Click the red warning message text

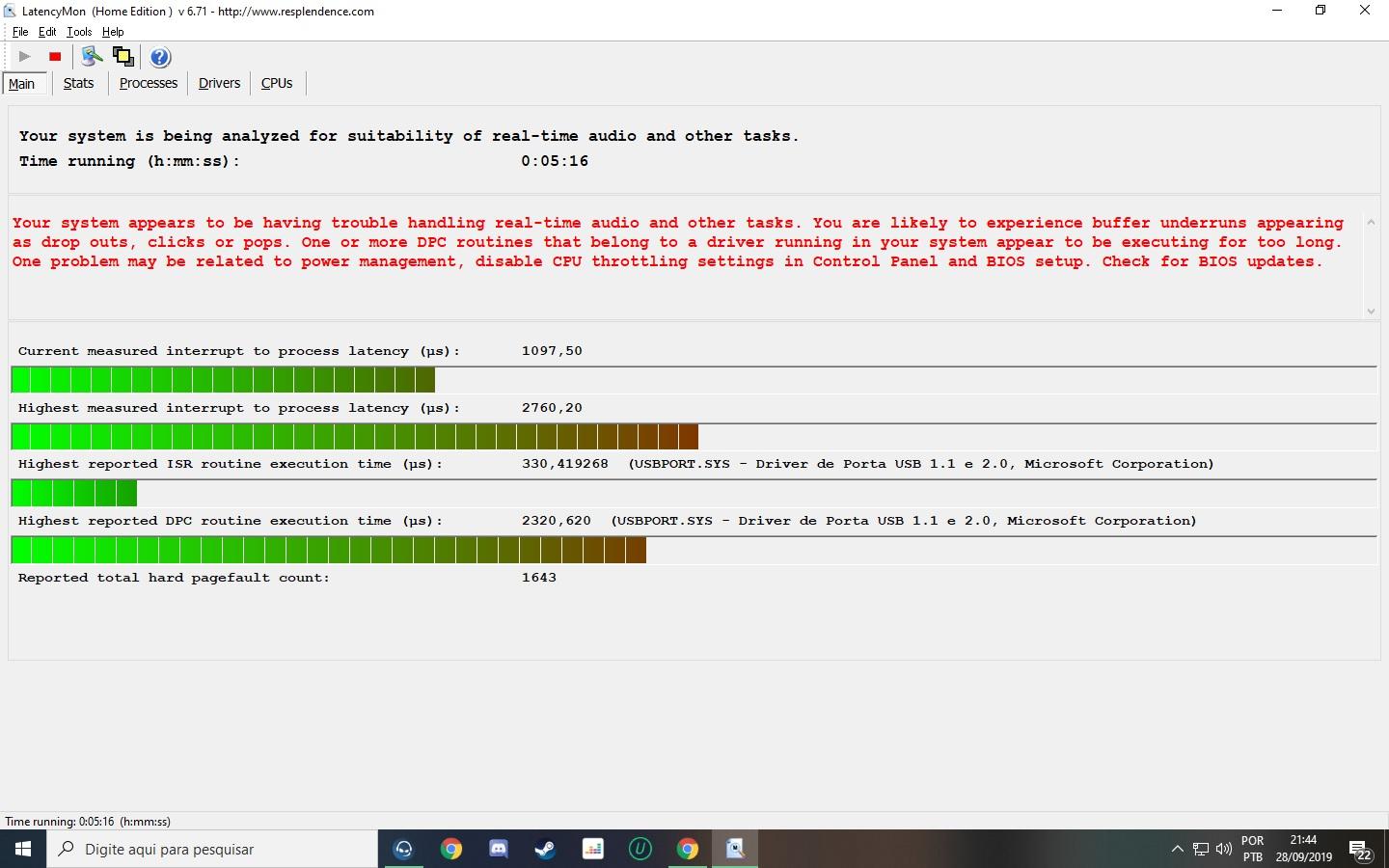[678, 242]
